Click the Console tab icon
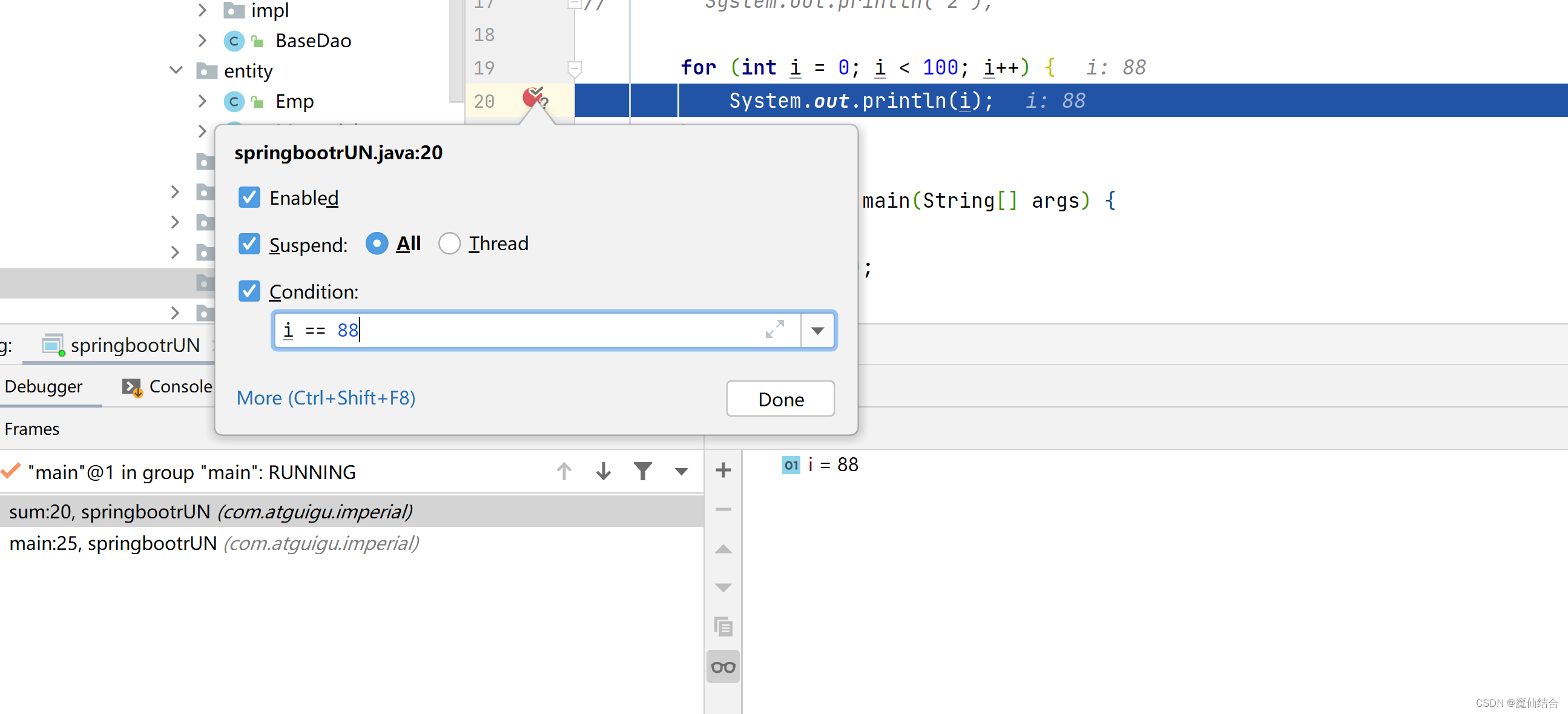Image resolution: width=1568 pixels, height=714 pixels. pyautogui.click(x=132, y=388)
